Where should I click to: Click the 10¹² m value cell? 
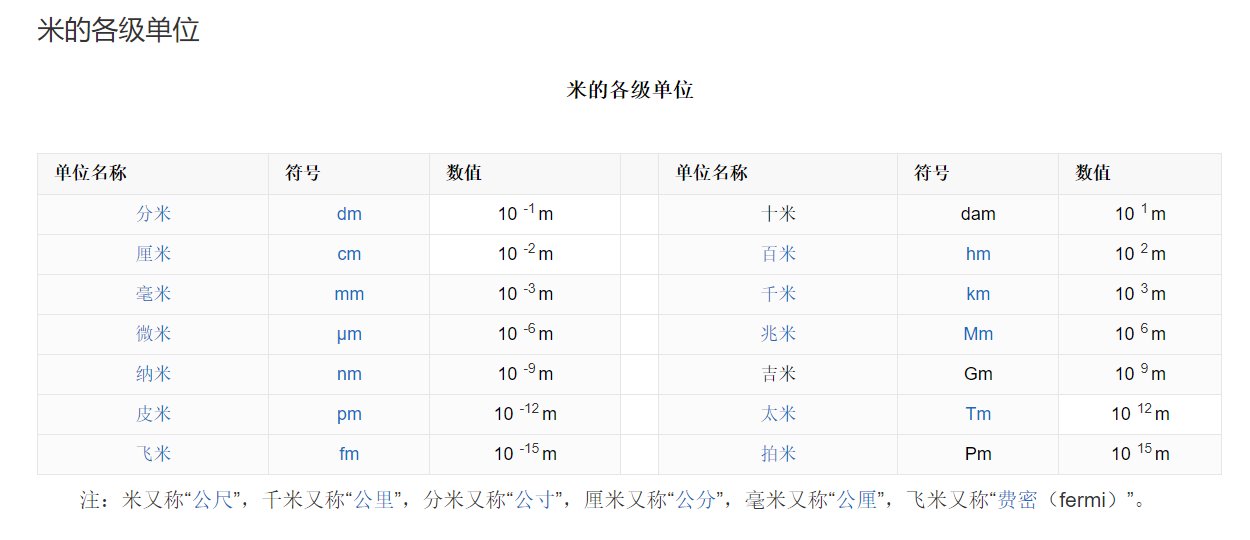(1140, 414)
